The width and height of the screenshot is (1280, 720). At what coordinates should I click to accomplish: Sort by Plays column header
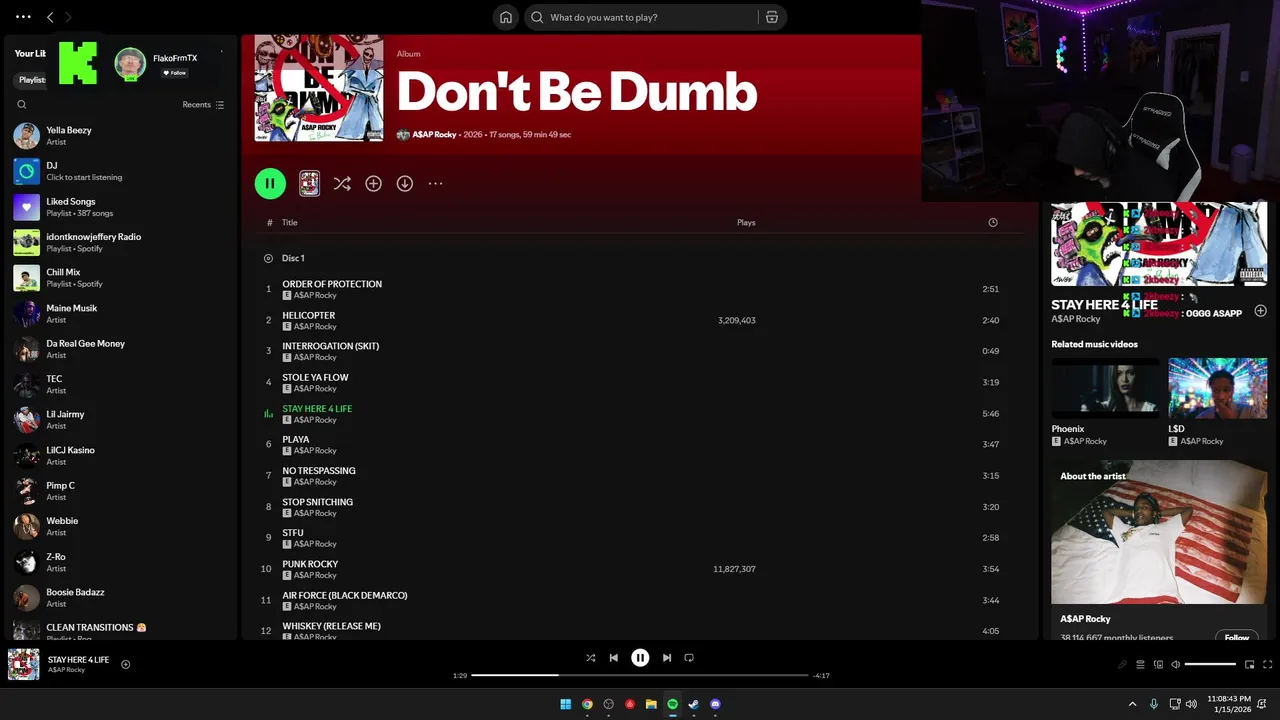pyautogui.click(x=746, y=222)
